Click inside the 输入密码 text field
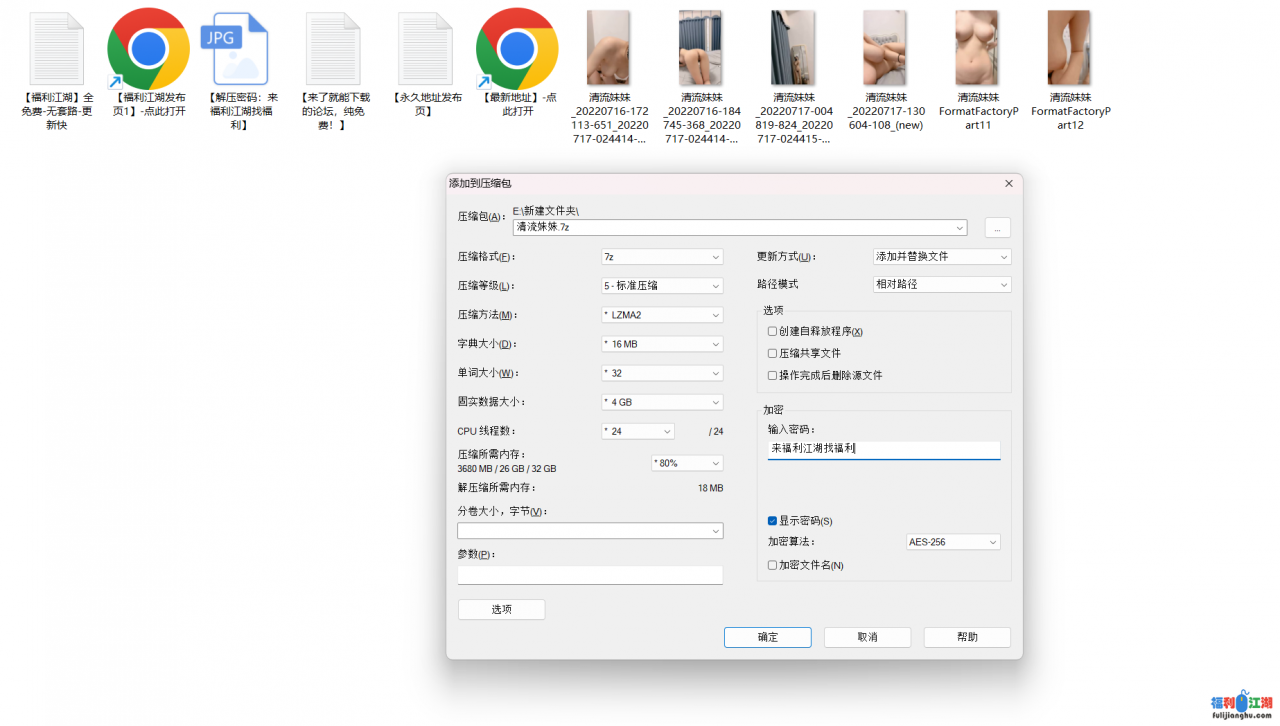 tap(883, 450)
